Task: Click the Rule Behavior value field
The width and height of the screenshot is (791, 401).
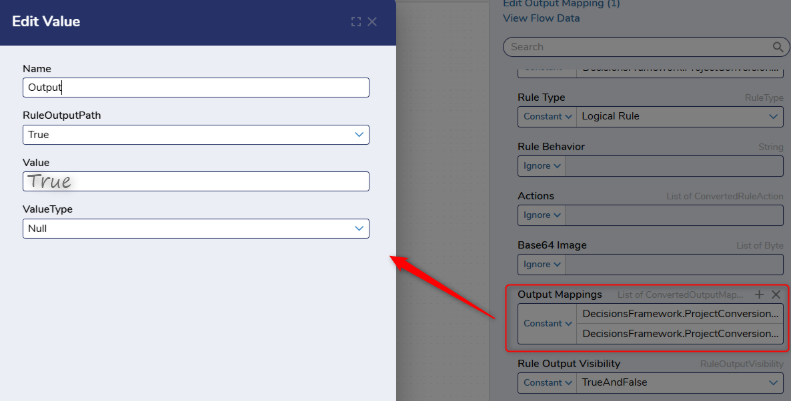Action: point(674,166)
